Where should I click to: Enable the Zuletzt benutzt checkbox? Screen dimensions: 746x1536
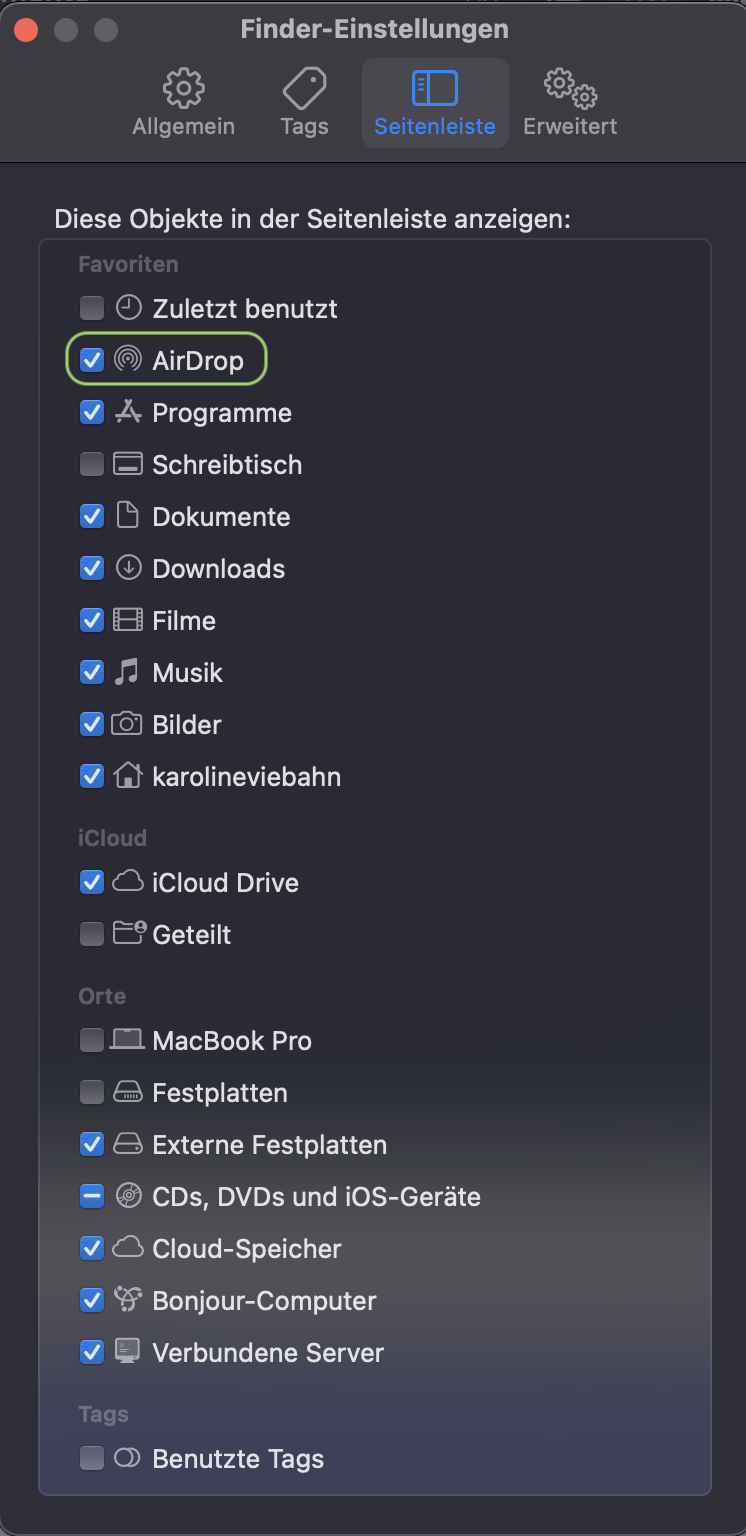pos(92,308)
